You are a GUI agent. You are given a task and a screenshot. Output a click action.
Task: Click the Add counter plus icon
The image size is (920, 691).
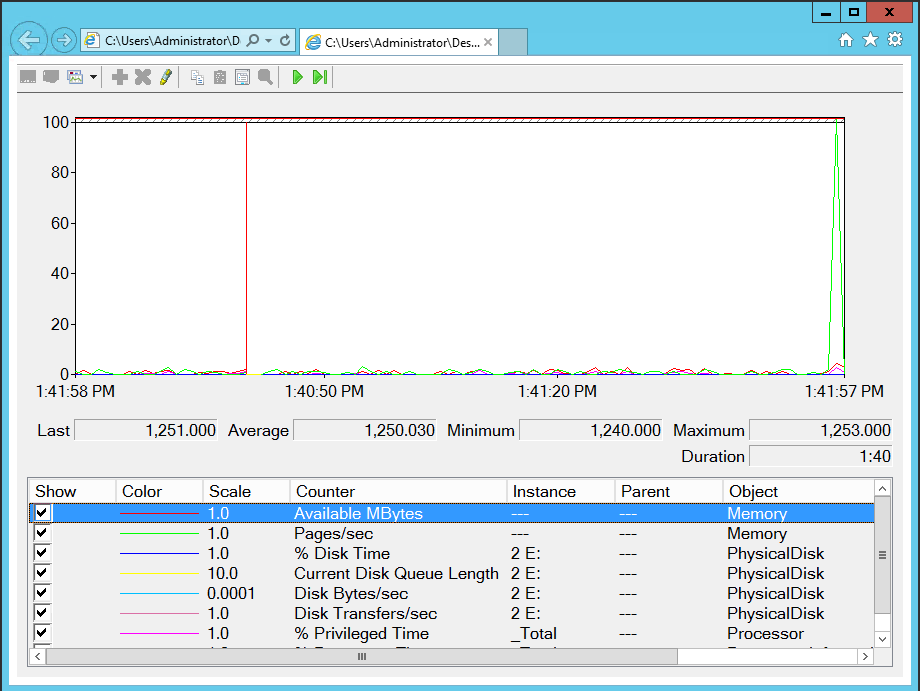[x=120, y=77]
